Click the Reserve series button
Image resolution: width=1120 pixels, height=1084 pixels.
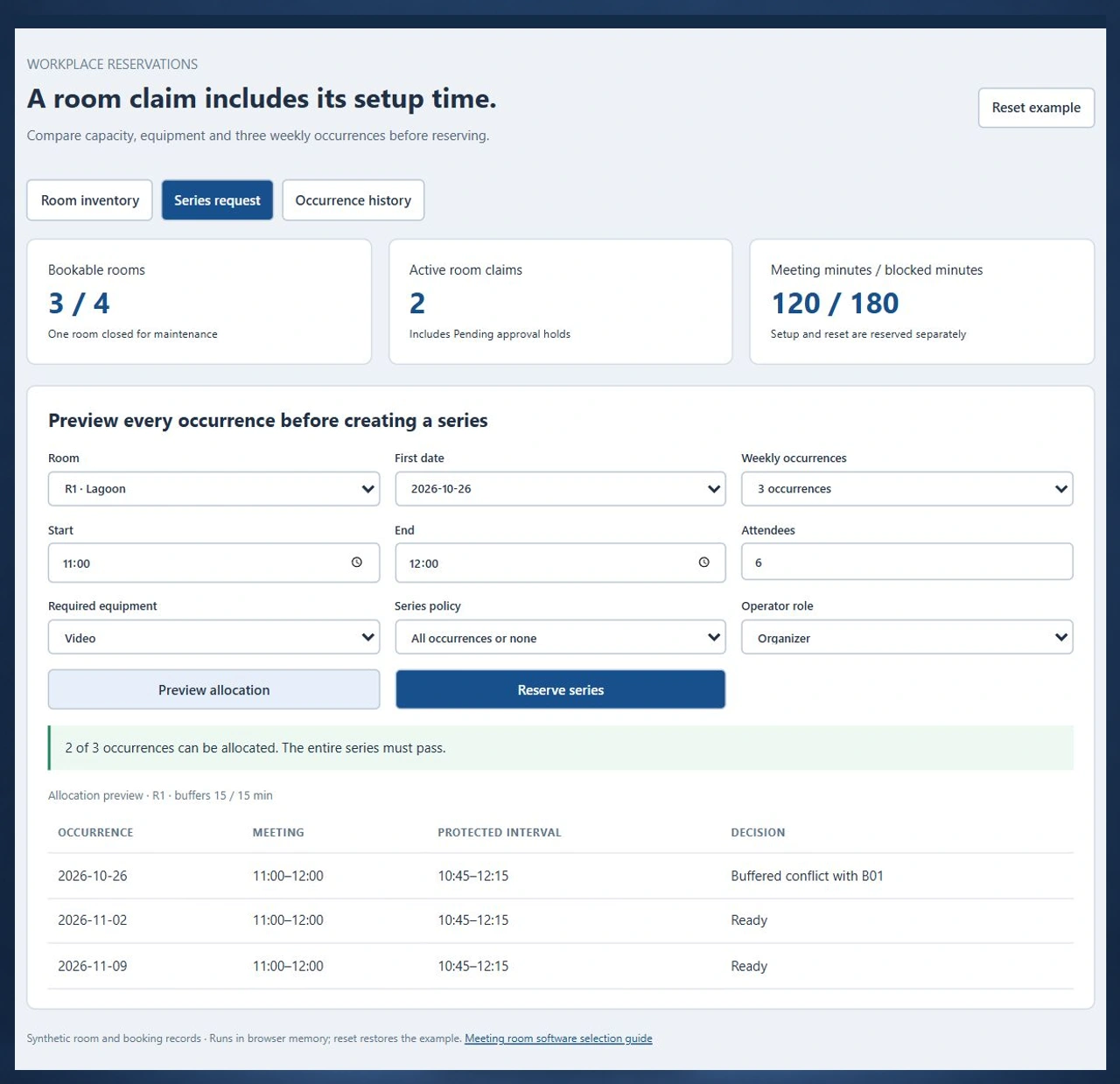pos(560,689)
